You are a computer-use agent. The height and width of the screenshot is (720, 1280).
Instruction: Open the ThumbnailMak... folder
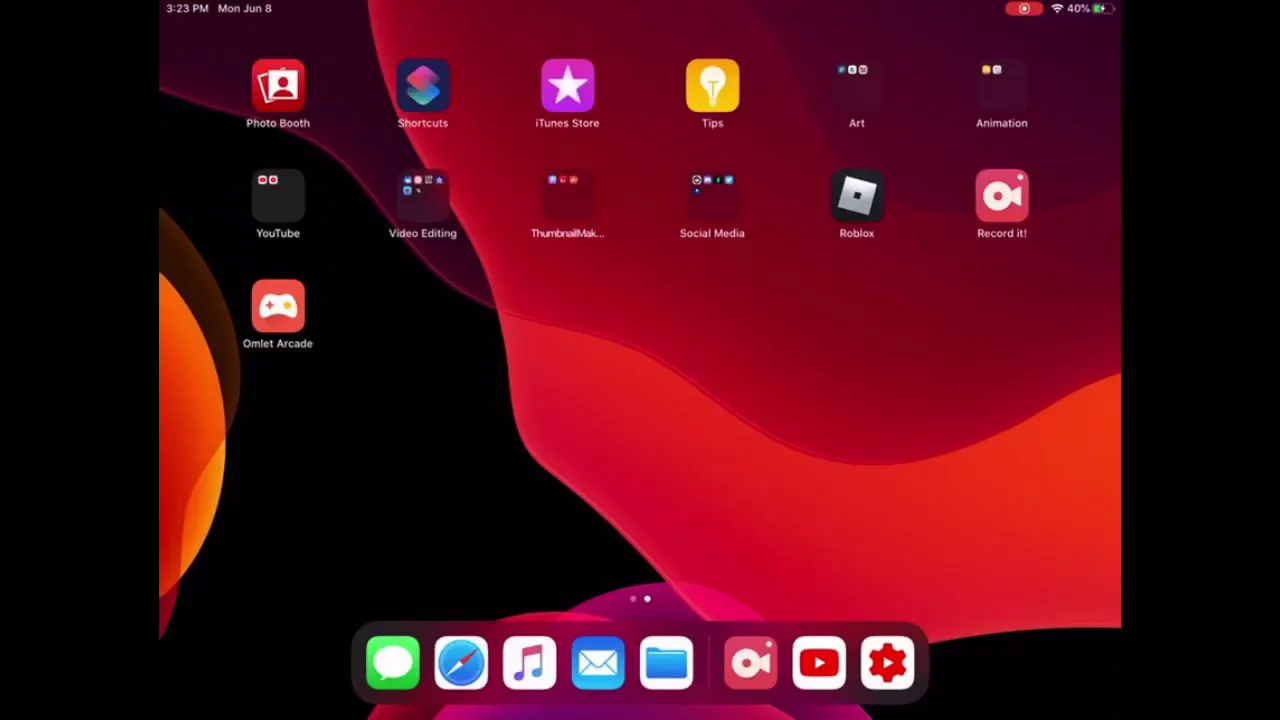pyautogui.click(x=567, y=196)
